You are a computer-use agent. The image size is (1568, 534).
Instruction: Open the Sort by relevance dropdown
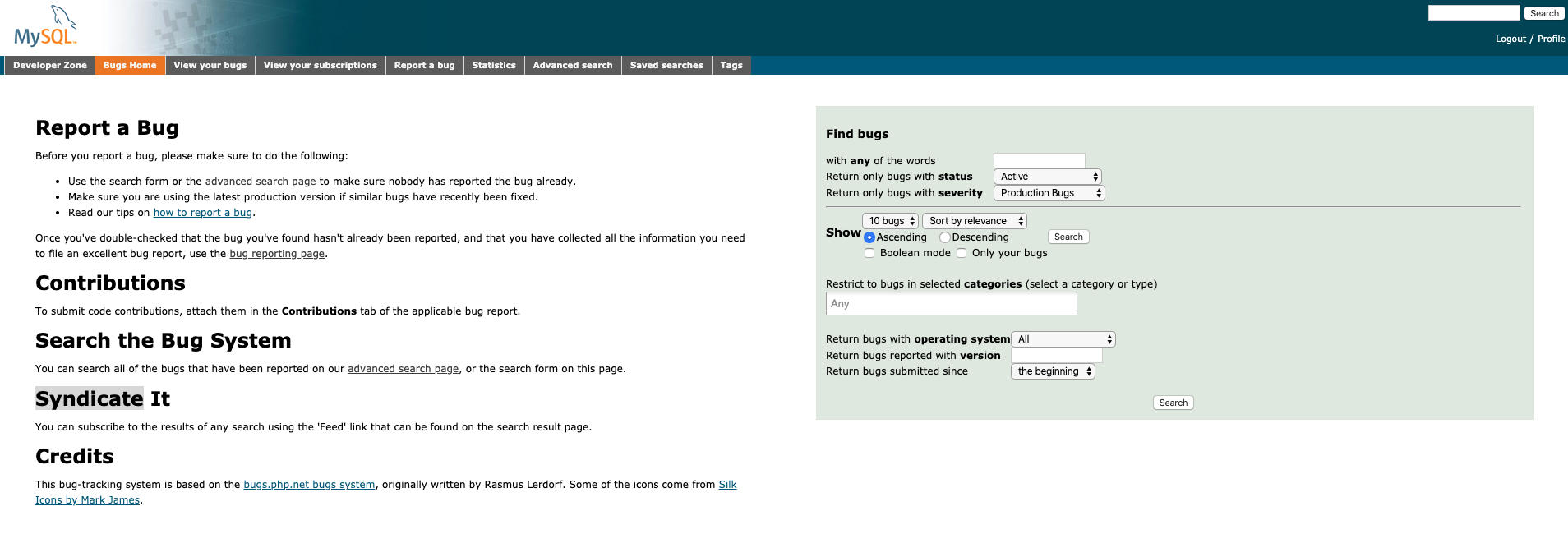pyautogui.click(x=974, y=221)
